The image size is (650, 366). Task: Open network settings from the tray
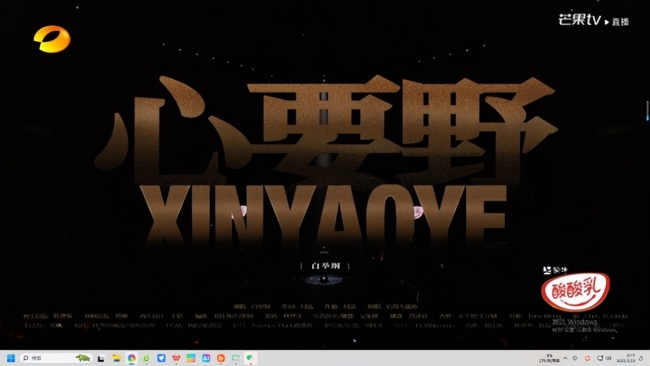tap(600, 358)
